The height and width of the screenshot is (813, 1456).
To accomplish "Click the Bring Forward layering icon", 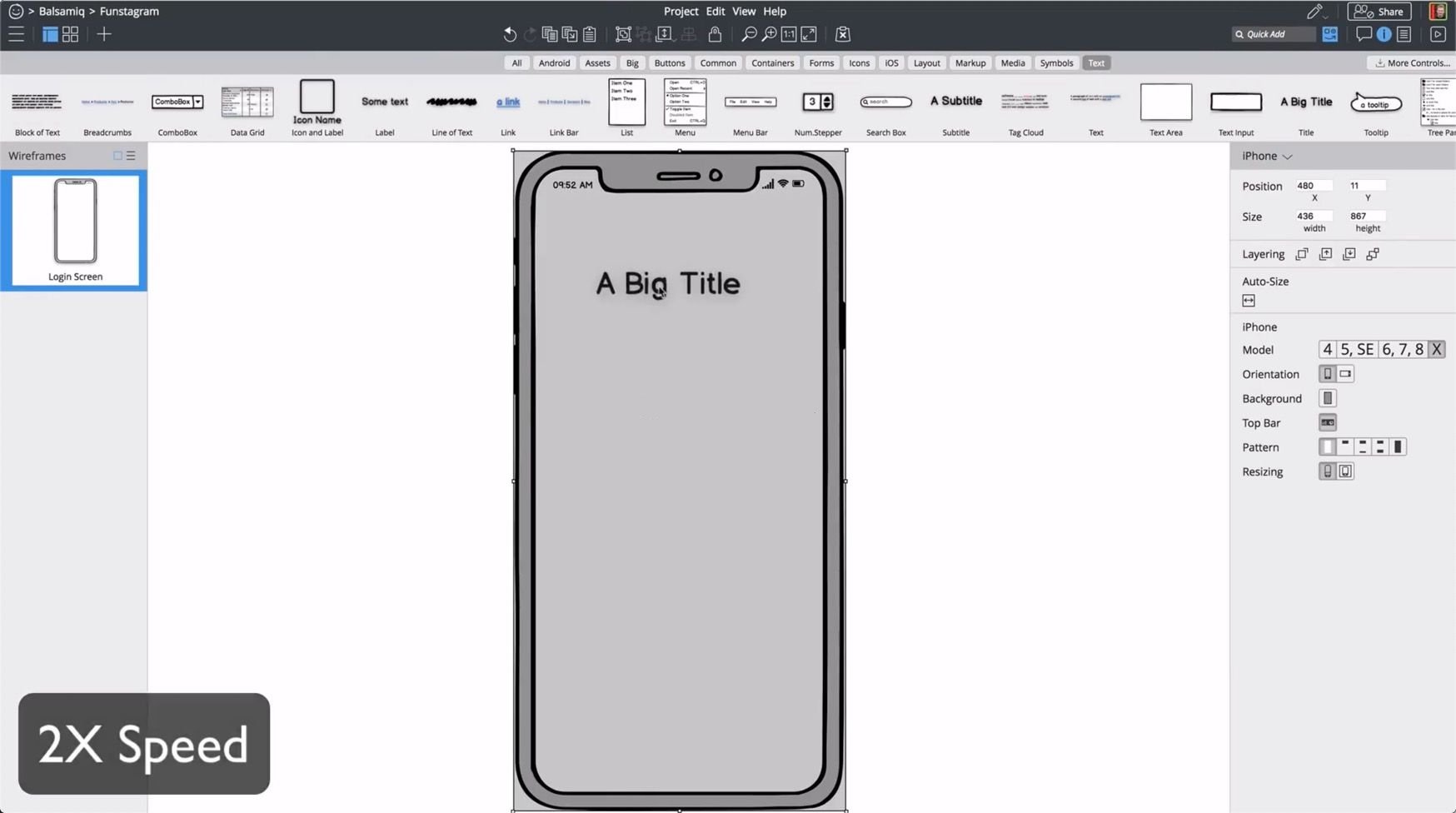I will 1325,254.
